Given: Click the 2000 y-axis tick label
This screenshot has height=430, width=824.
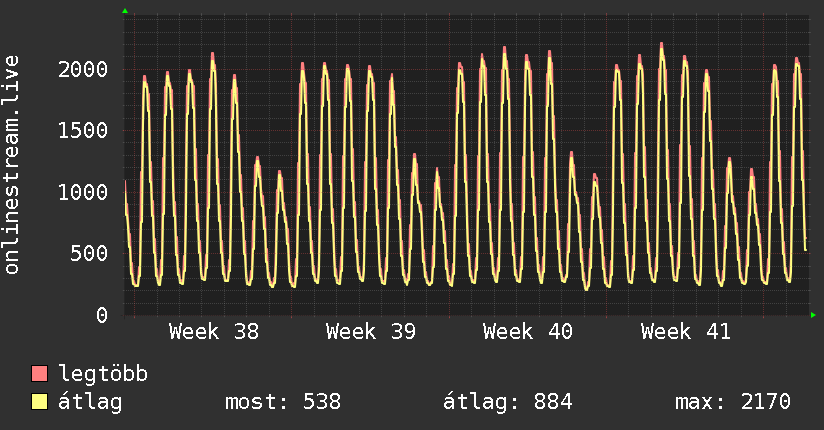Looking at the screenshot, I should point(83,69).
